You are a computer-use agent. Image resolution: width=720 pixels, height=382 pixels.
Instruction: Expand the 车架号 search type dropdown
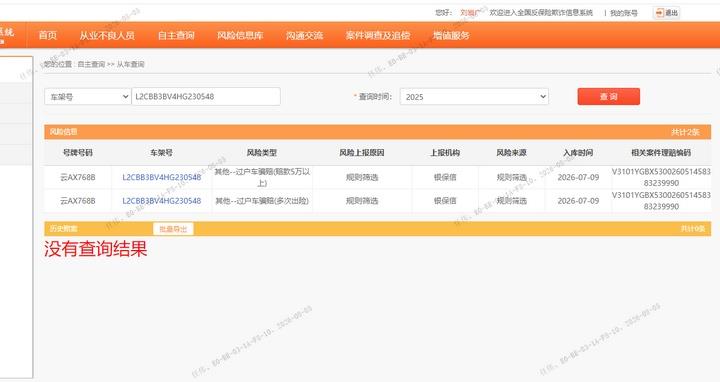pos(88,97)
